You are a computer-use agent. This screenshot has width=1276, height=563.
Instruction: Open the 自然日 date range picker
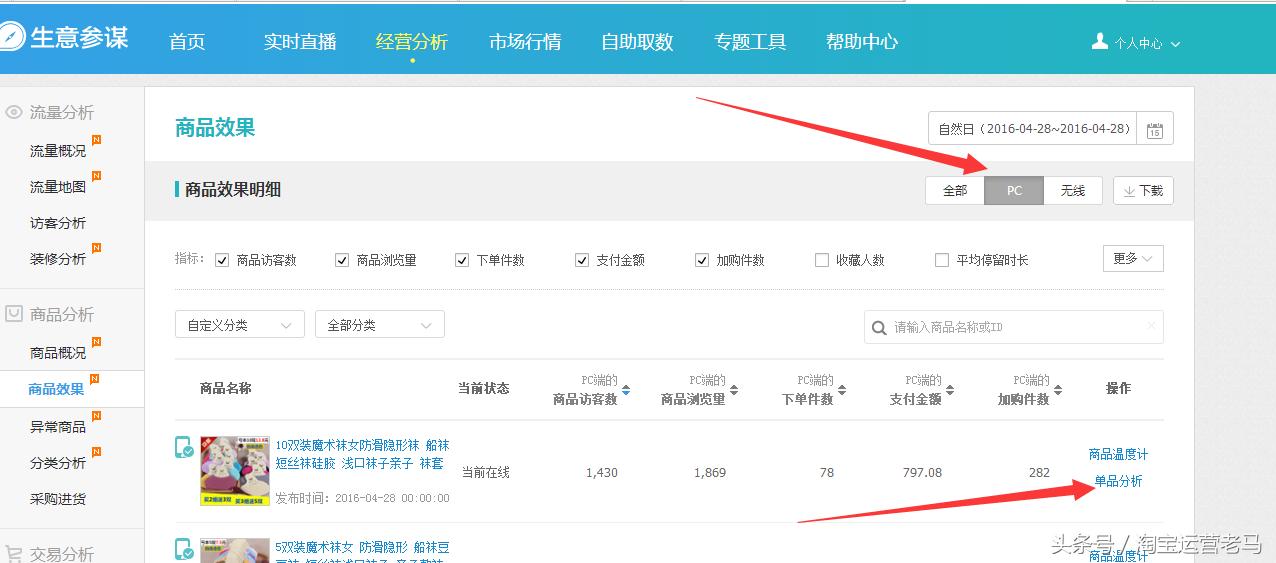click(x=1051, y=129)
